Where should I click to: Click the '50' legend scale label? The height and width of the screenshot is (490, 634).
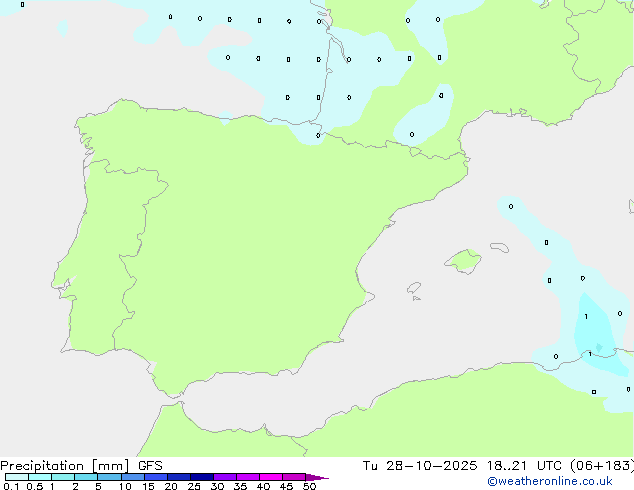click(309, 486)
